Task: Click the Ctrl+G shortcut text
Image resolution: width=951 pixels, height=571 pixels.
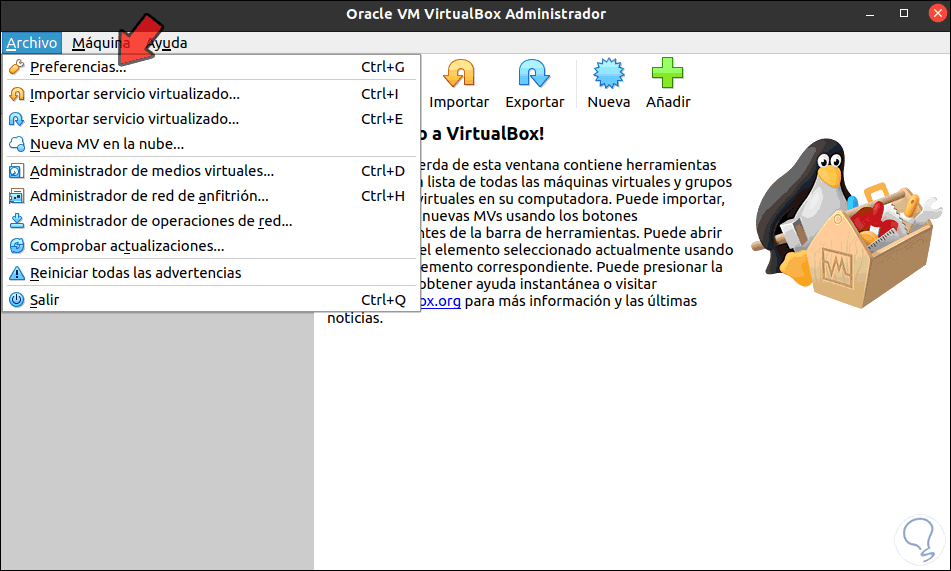Action: pos(383,67)
